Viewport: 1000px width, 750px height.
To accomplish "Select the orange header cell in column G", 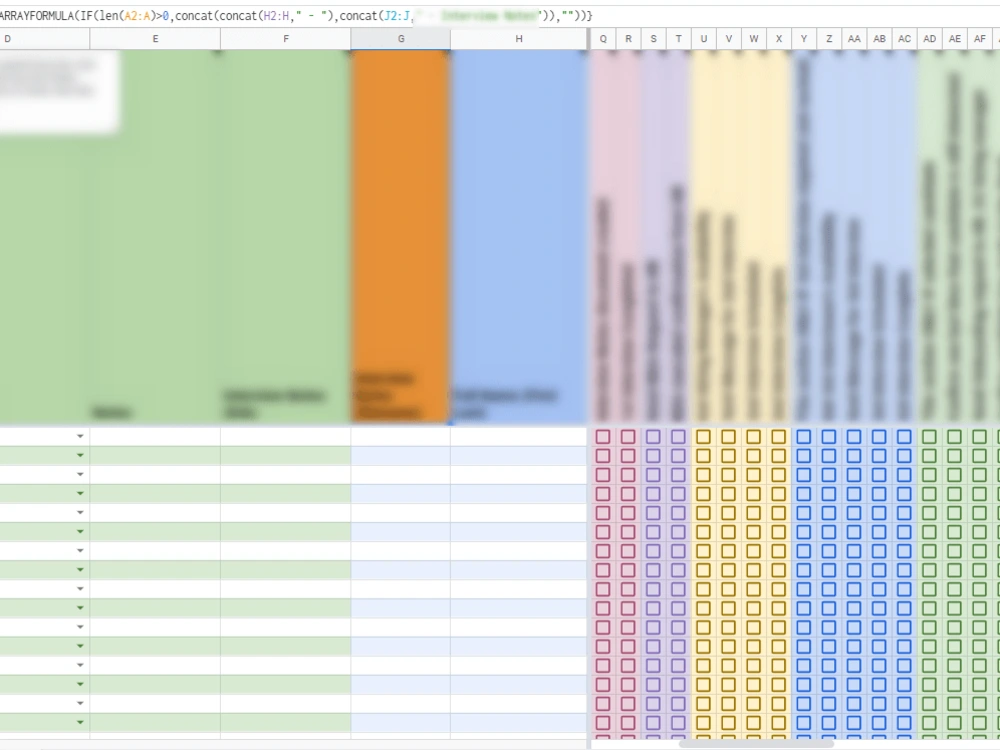I will (401, 237).
